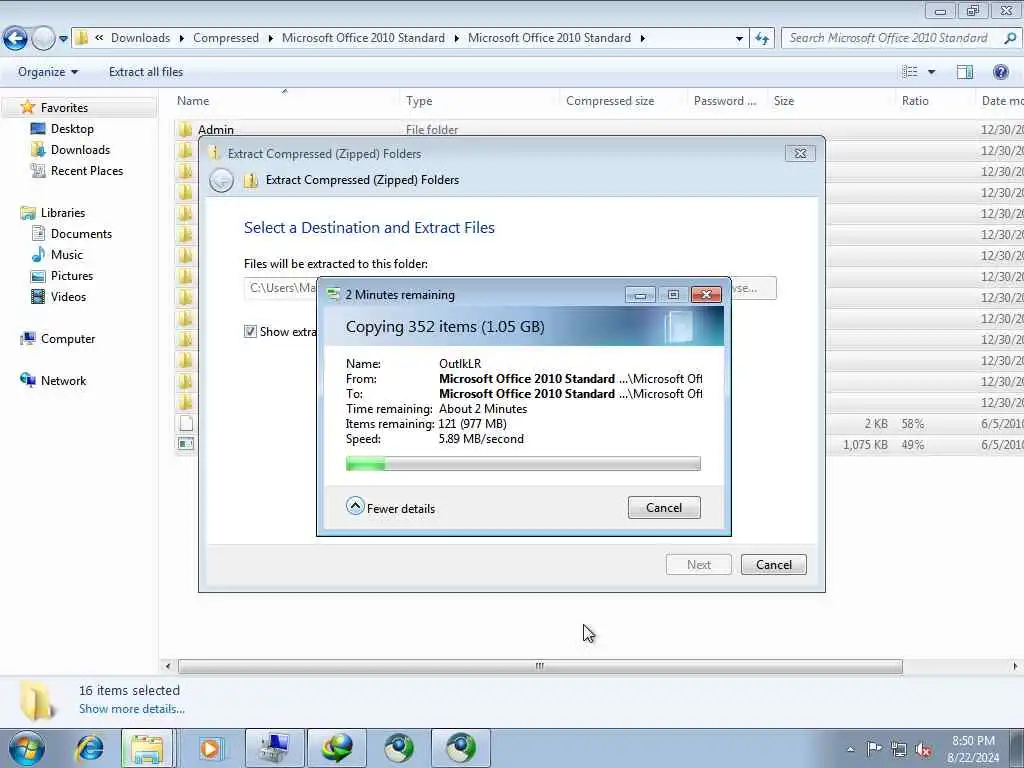Select the 1,075 KB file row icon

[185, 444]
